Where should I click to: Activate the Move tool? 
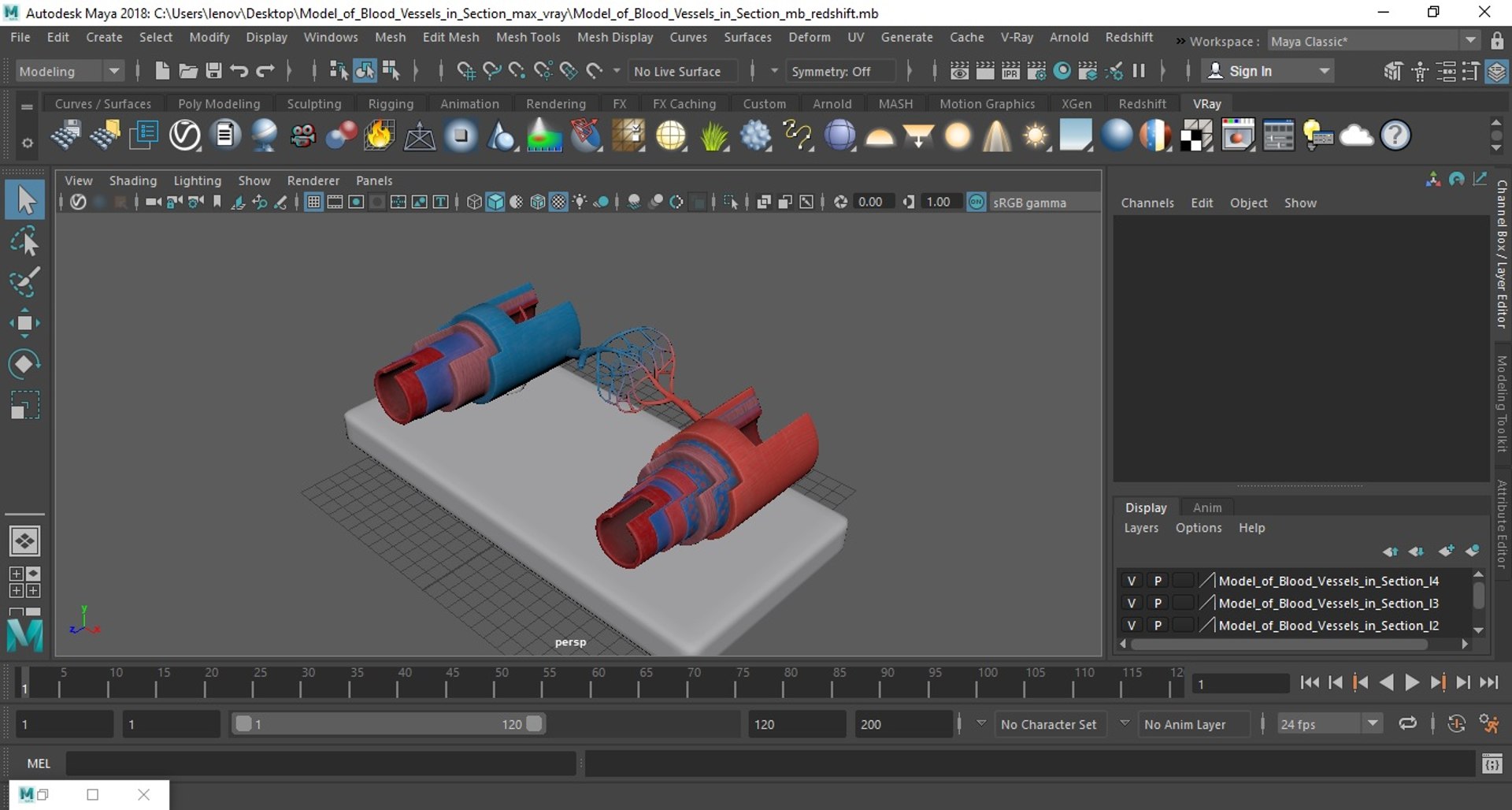pos(25,323)
